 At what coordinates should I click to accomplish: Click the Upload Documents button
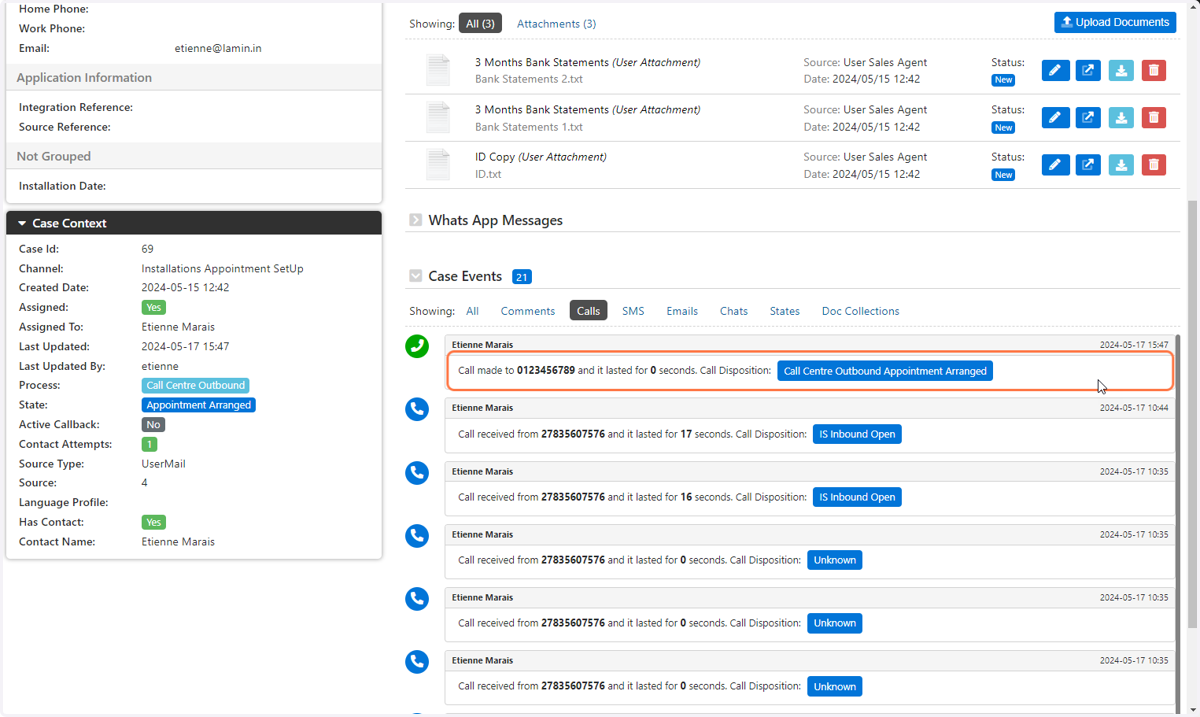click(1115, 22)
